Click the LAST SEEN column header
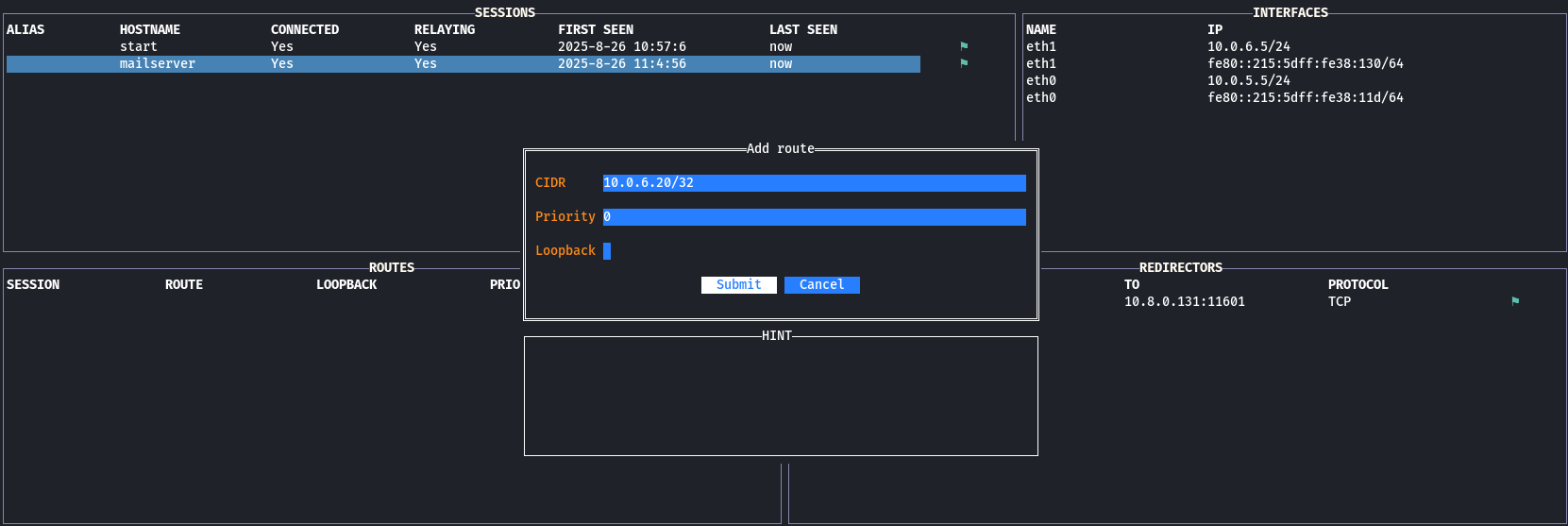 (x=803, y=29)
